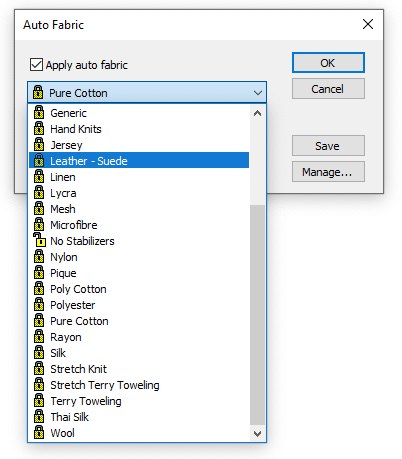Click the unlocked padlock icon beside No Stabilizers

pos(39,240)
